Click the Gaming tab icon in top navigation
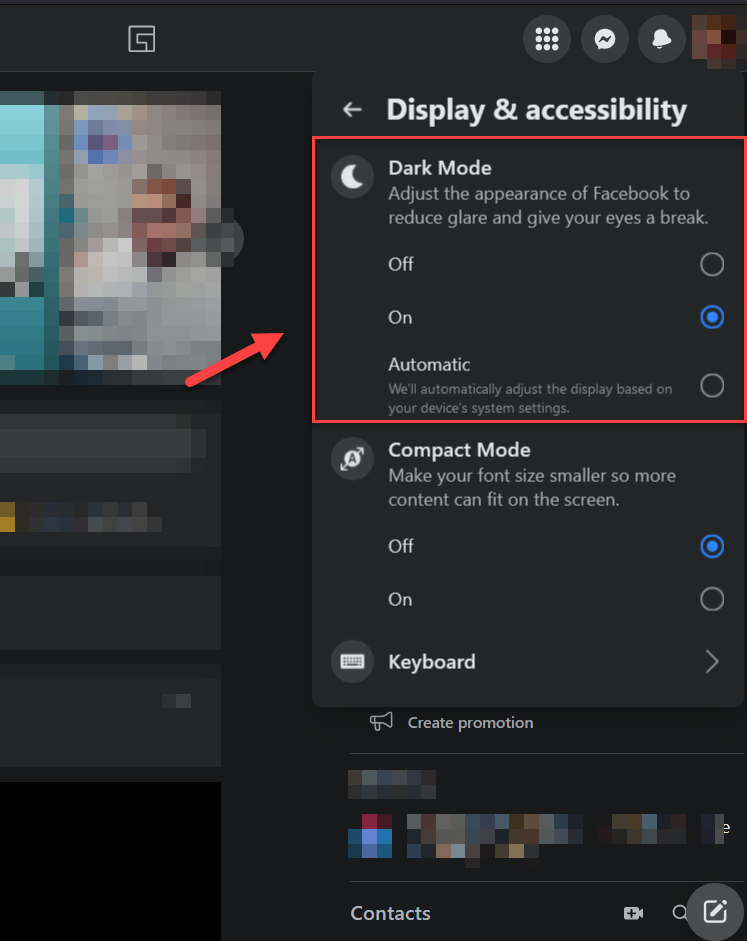This screenshot has height=941, width=747. tap(142, 40)
